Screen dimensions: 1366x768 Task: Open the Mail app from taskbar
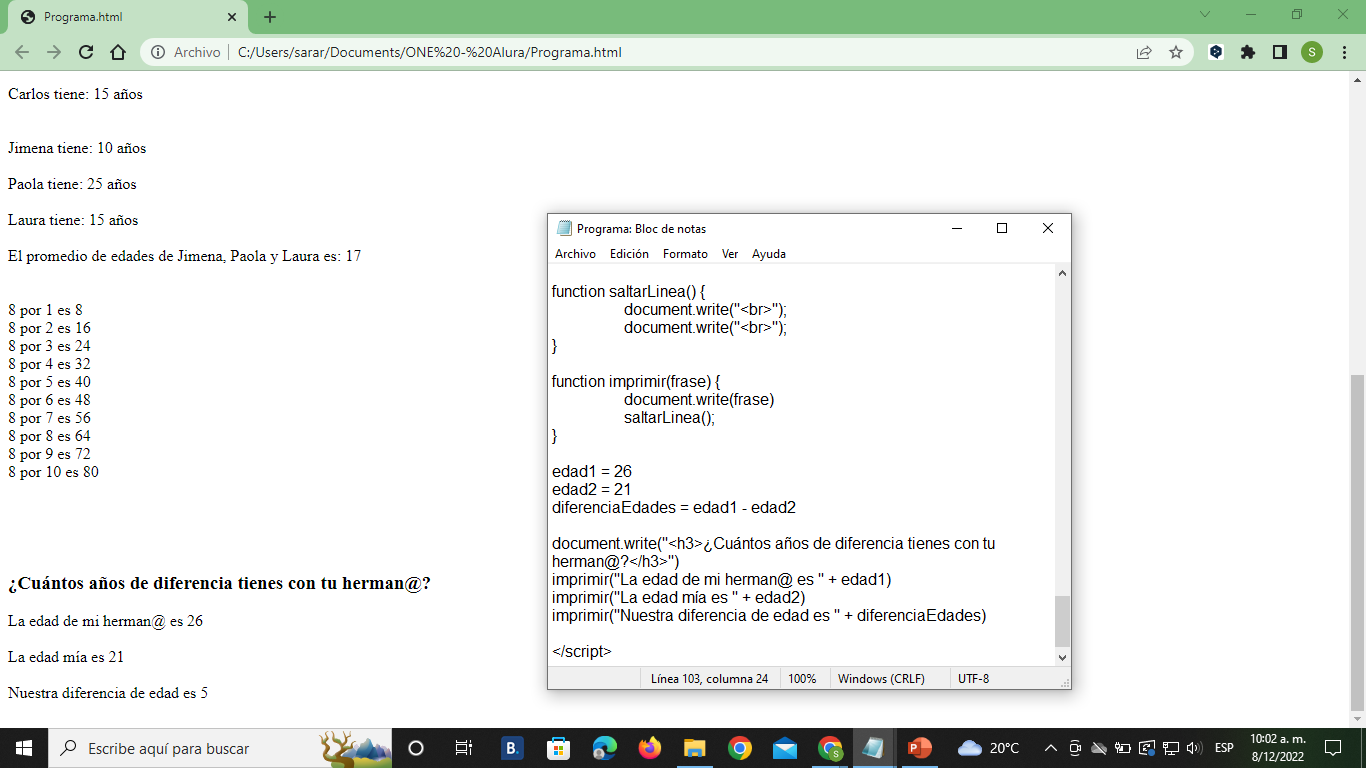pos(785,748)
